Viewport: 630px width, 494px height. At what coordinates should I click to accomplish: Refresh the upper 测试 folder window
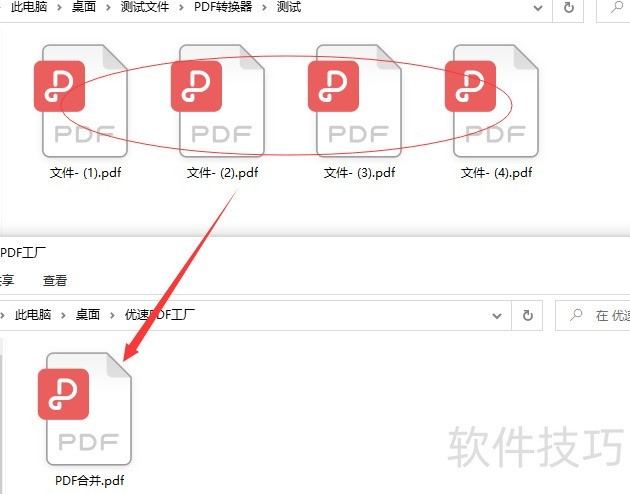pos(569,7)
